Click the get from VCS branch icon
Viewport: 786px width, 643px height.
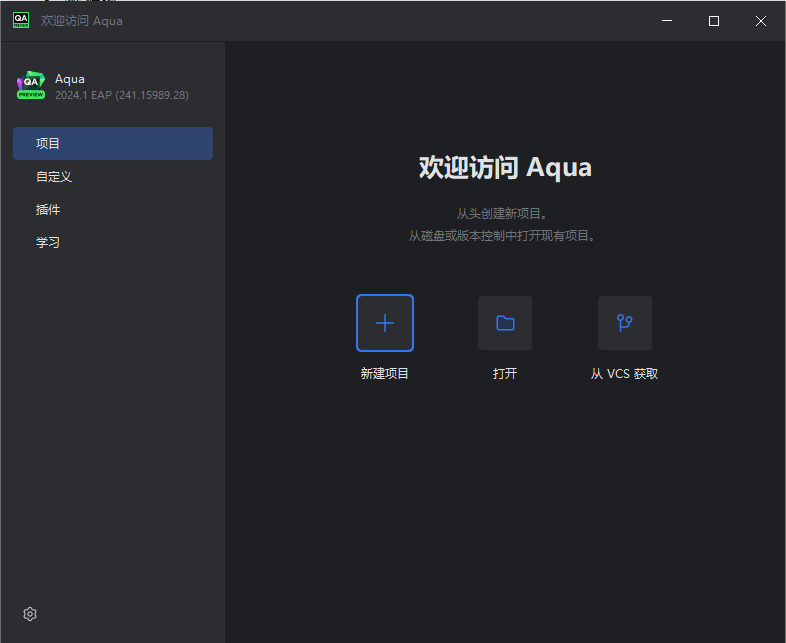(625, 323)
